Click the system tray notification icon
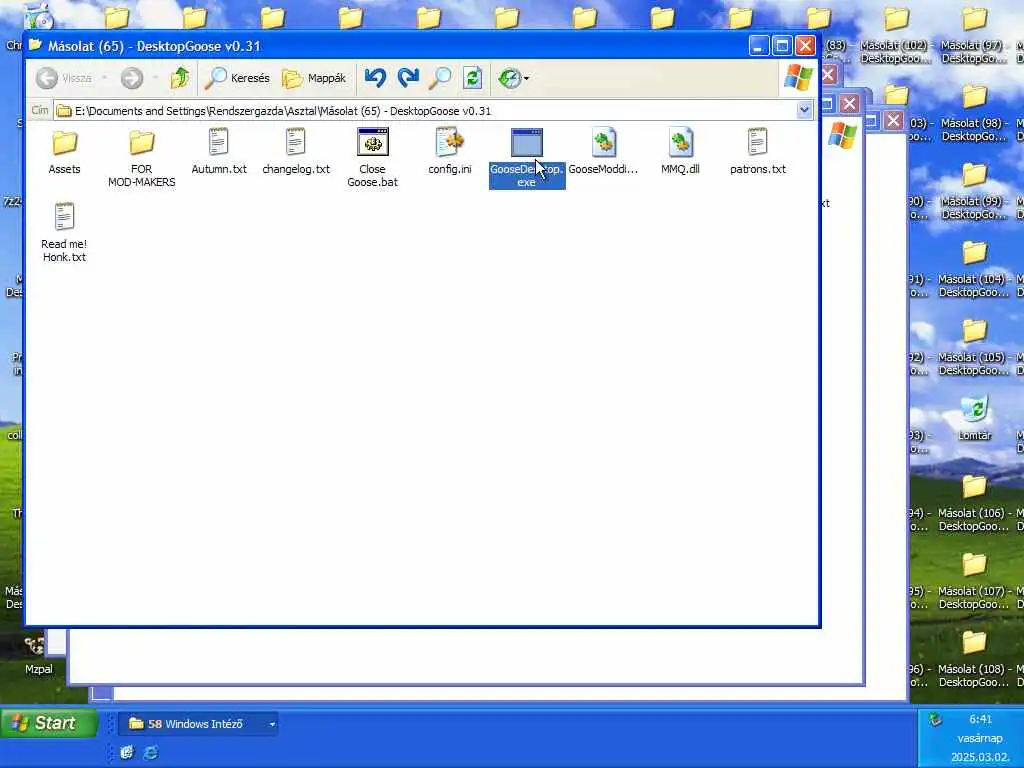Viewport: 1024px width, 768px height. pyautogui.click(x=935, y=720)
